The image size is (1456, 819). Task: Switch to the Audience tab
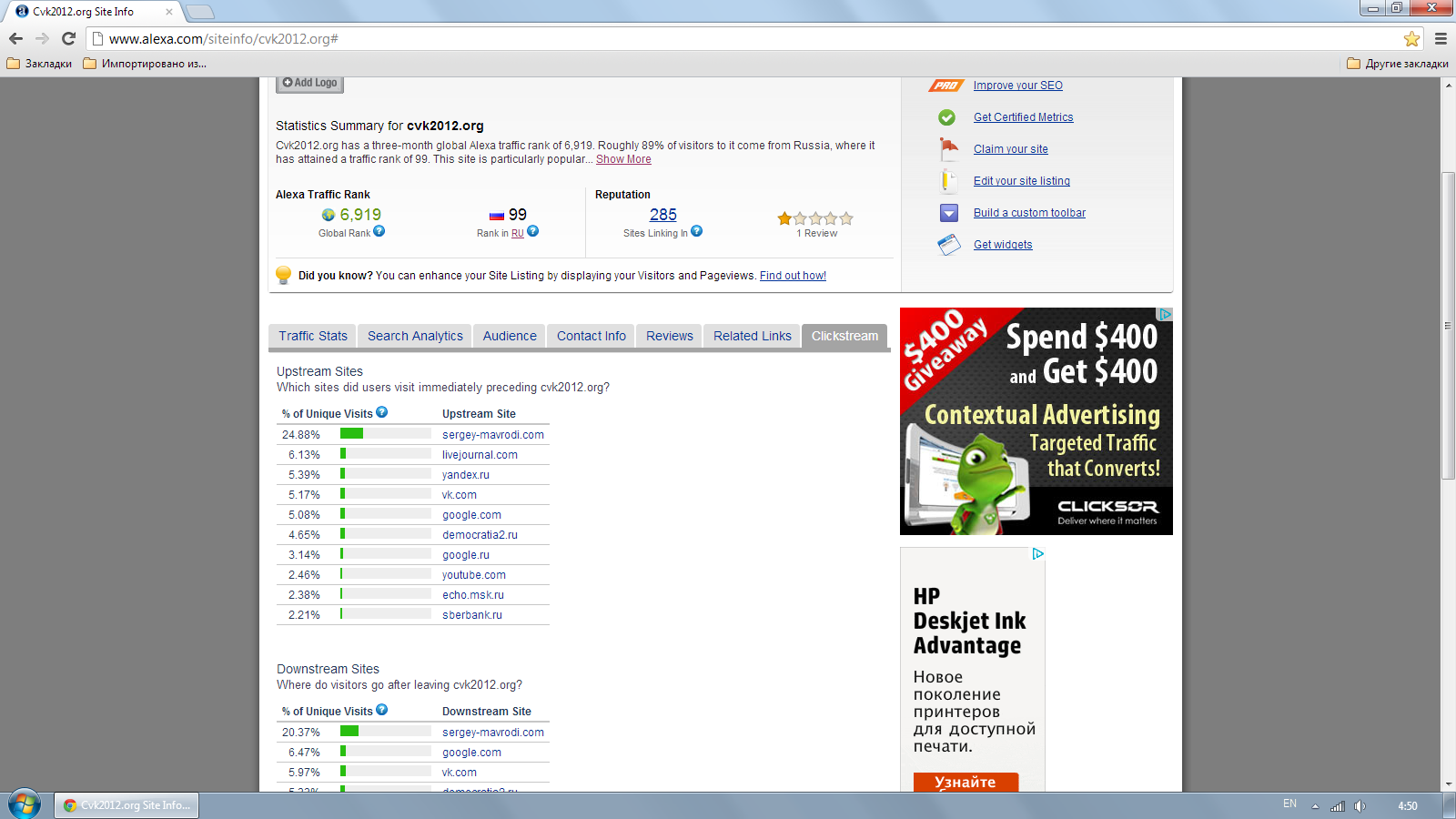510,336
